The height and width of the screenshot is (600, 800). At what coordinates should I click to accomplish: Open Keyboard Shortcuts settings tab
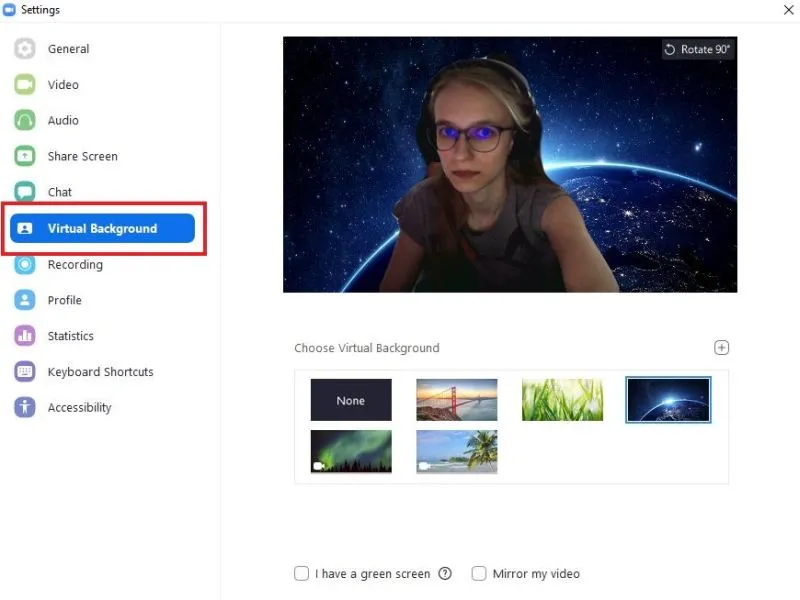[x=100, y=372]
